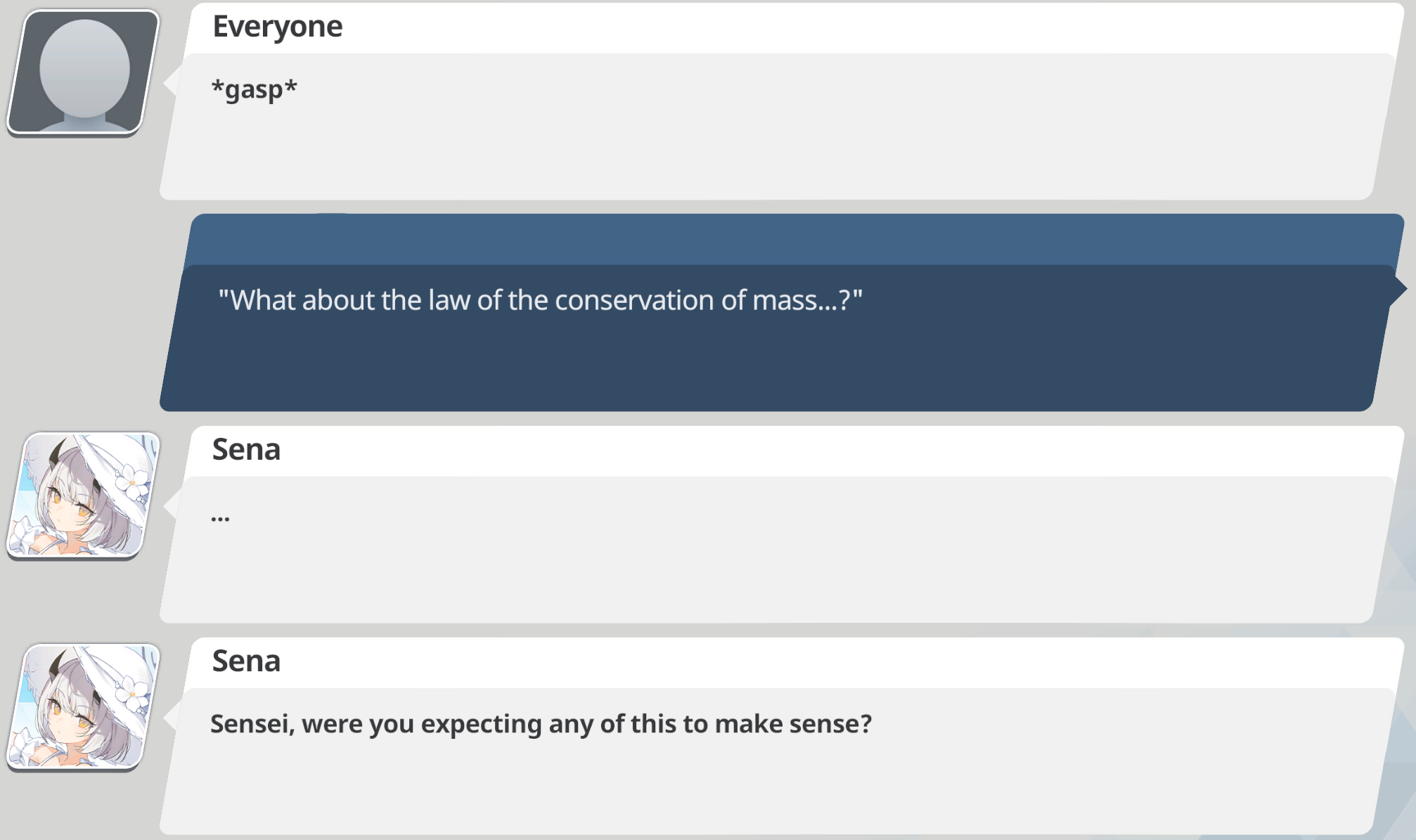The width and height of the screenshot is (1416, 840).
Task: Click the arrow tip on the blue reply bubble
Action: pos(1399,287)
